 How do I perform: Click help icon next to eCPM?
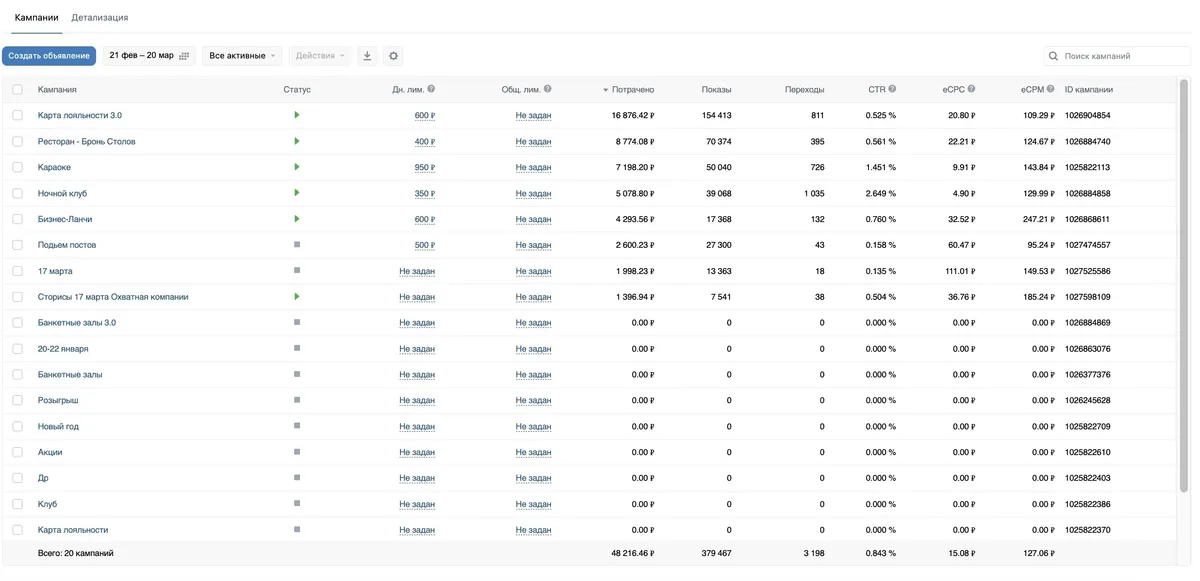point(1052,89)
